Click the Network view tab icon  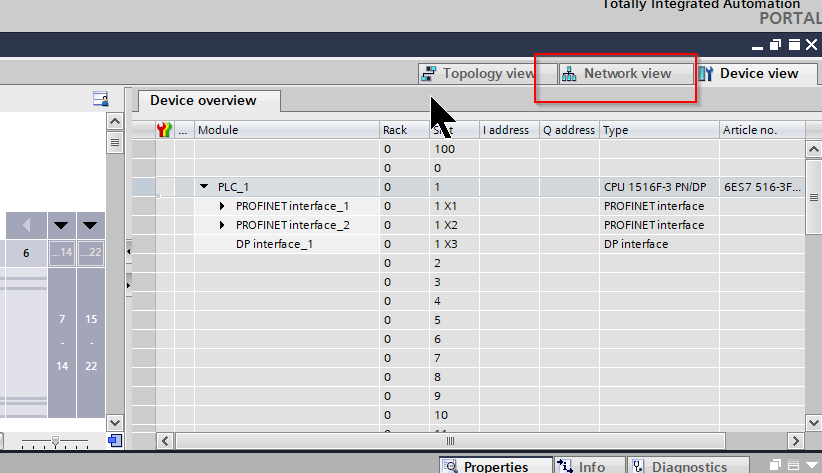pos(569,74)
